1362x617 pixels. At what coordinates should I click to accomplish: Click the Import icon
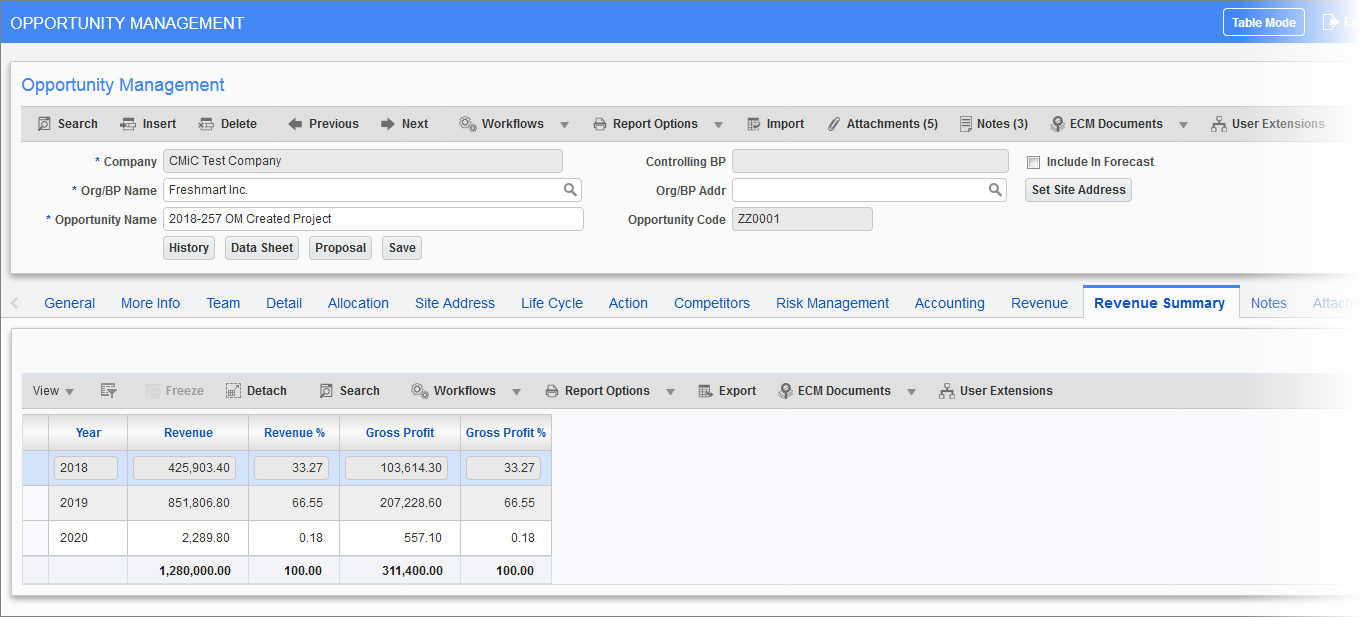pos(754,124)
